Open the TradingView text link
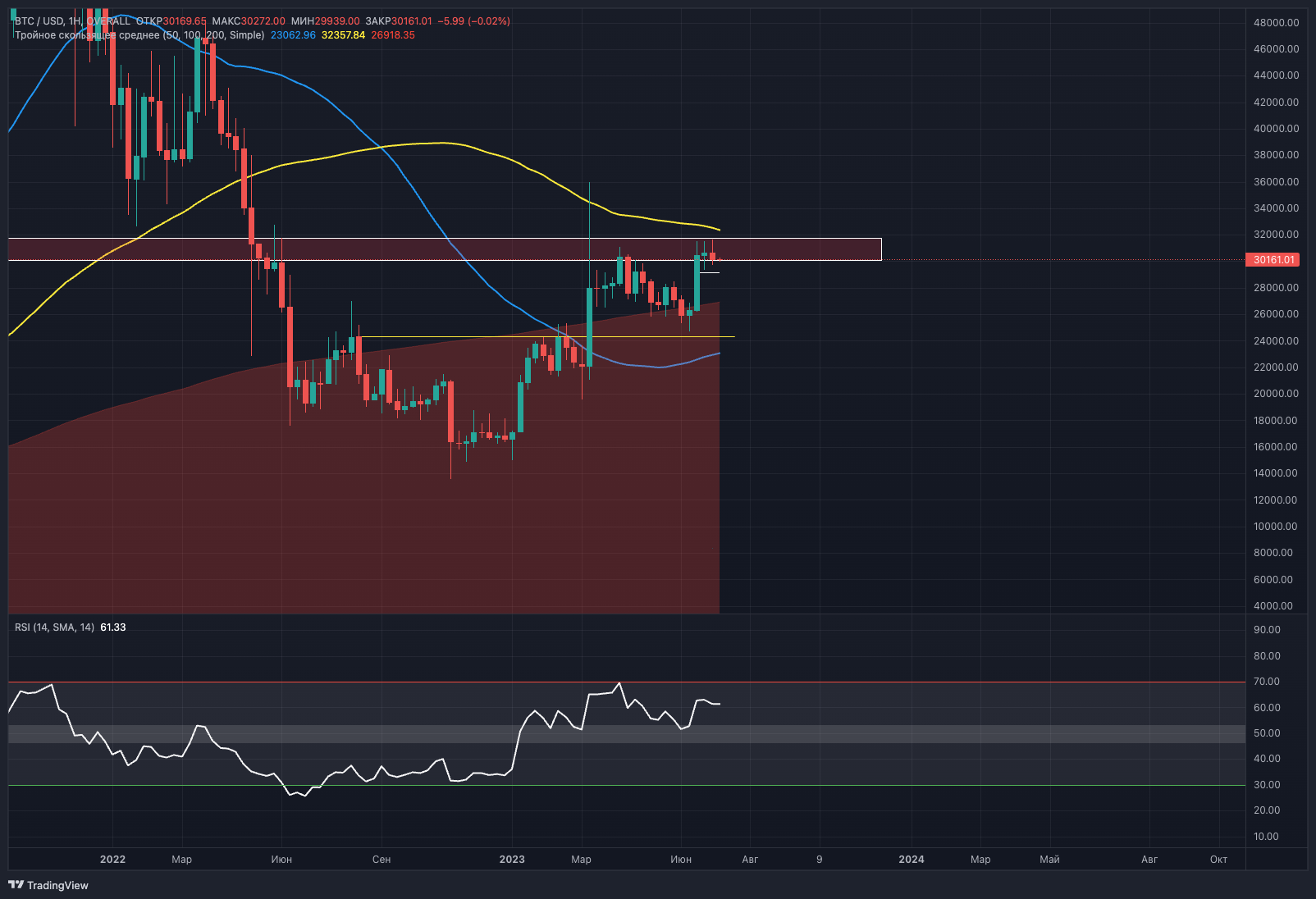 (x=57, y=885)
